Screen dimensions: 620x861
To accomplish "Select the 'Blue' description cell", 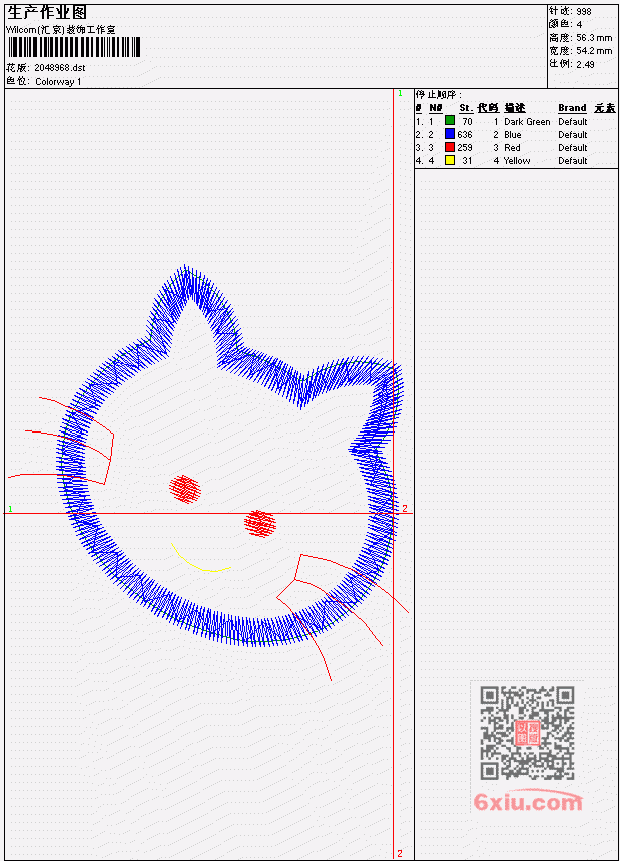I will tap(513, 135).
